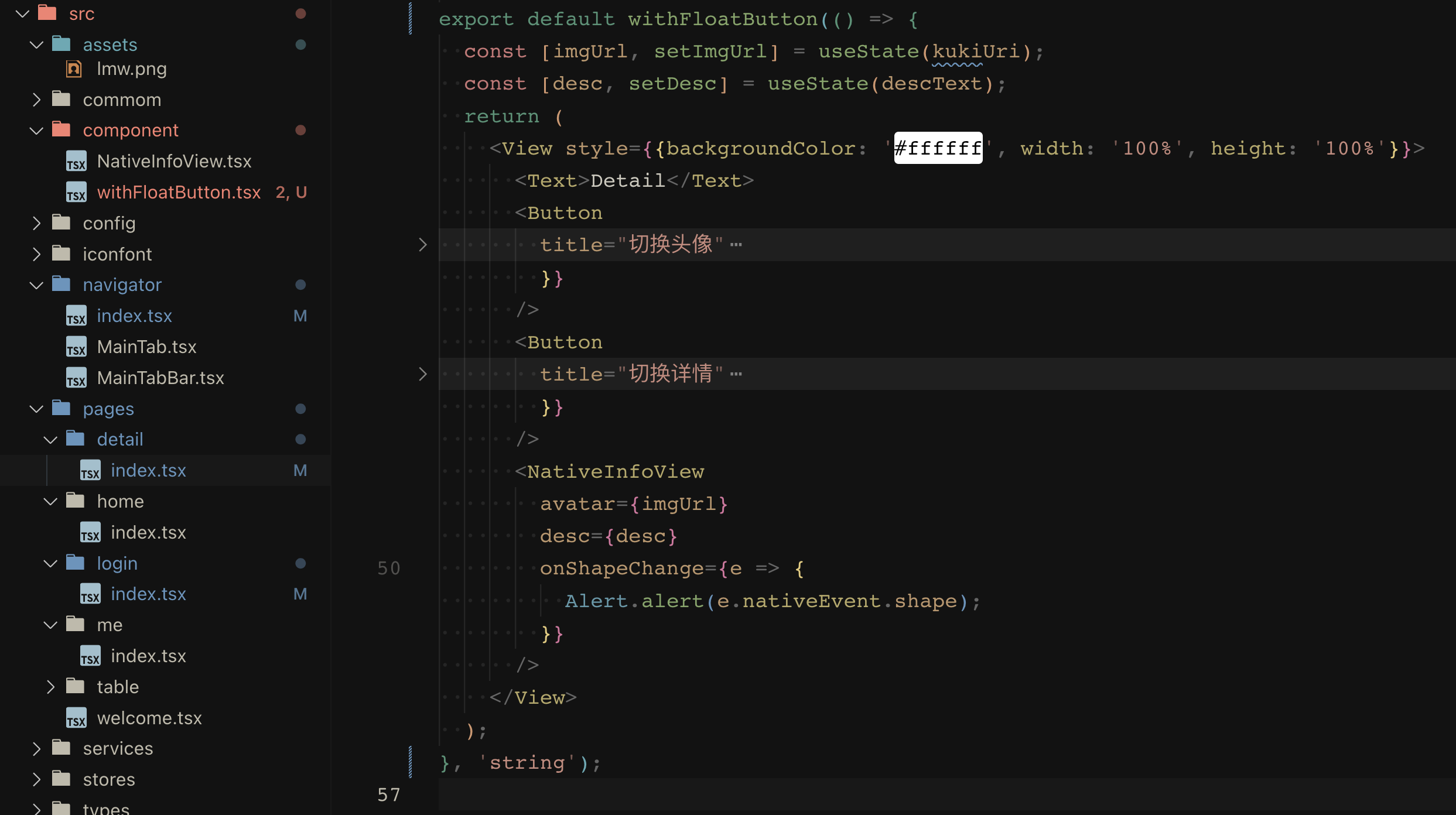Collapse the component folder chevron

tap(37, 130)
